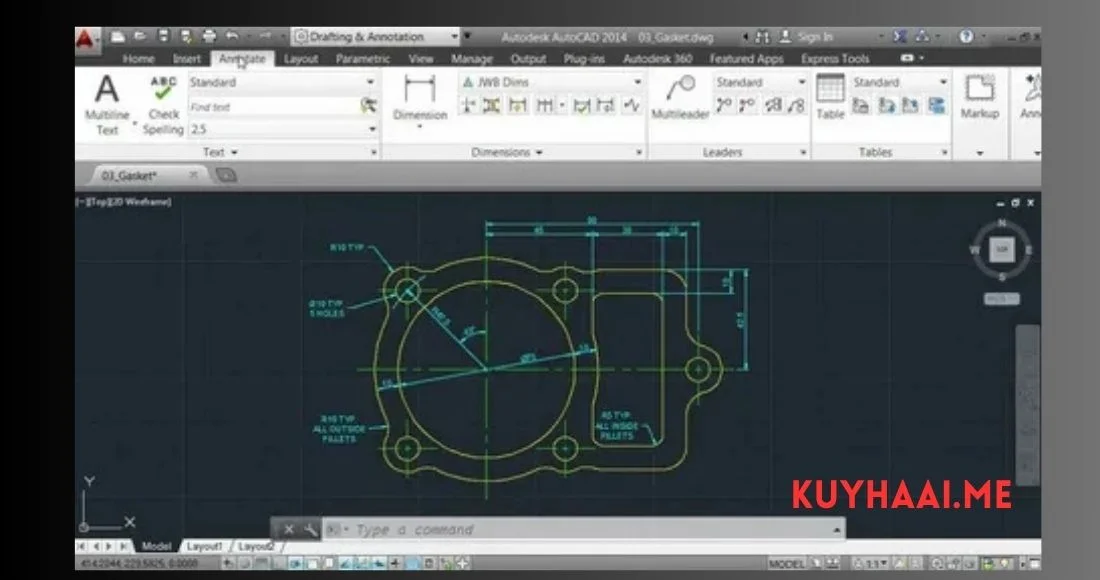The width and height of the screenshot is (1100, 580).
Task: Expand the Text panel title arrow
Action: click(234, 152)
